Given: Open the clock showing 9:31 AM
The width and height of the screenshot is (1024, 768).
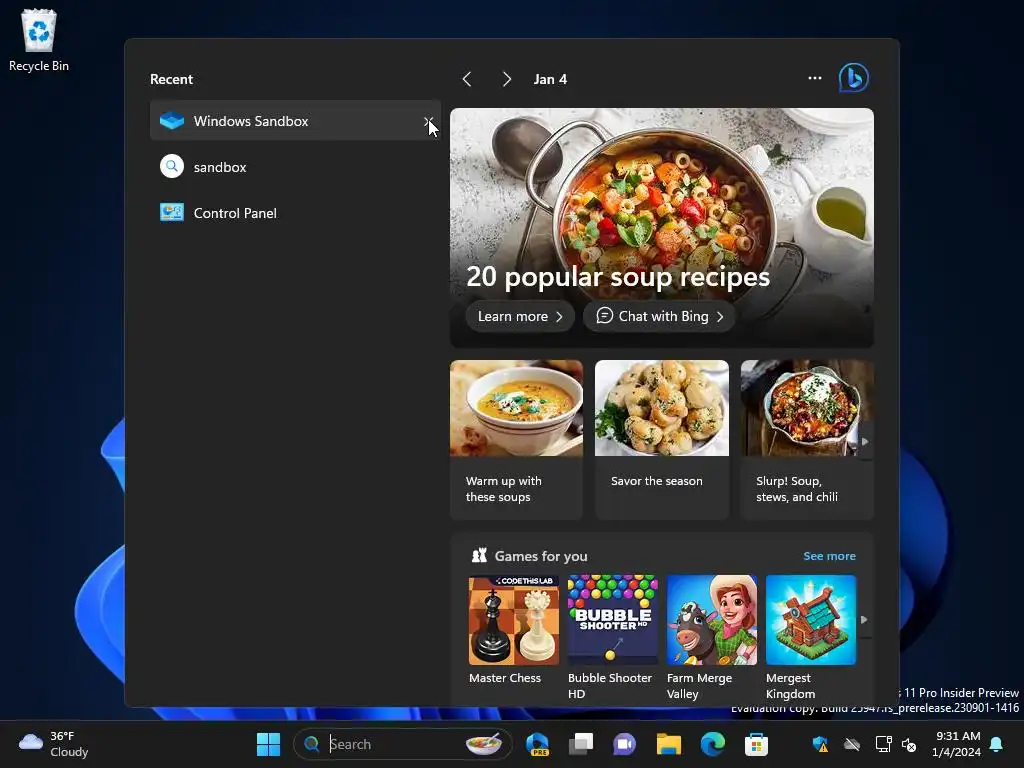Looking at the screenshot, I should click(957, 744).
